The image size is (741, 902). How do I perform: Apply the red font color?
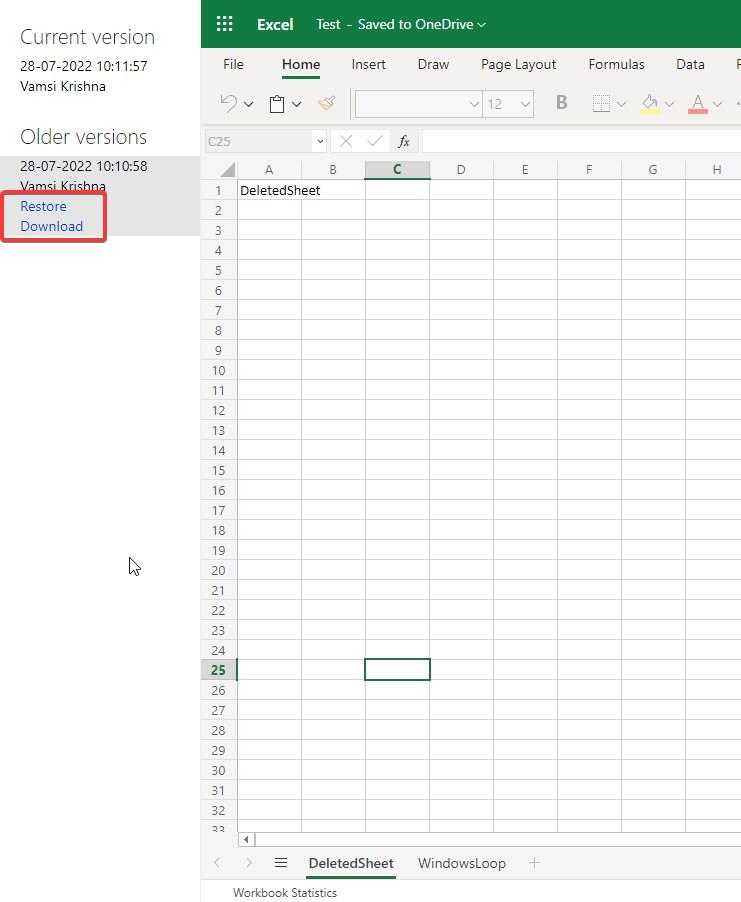(698, 103)
